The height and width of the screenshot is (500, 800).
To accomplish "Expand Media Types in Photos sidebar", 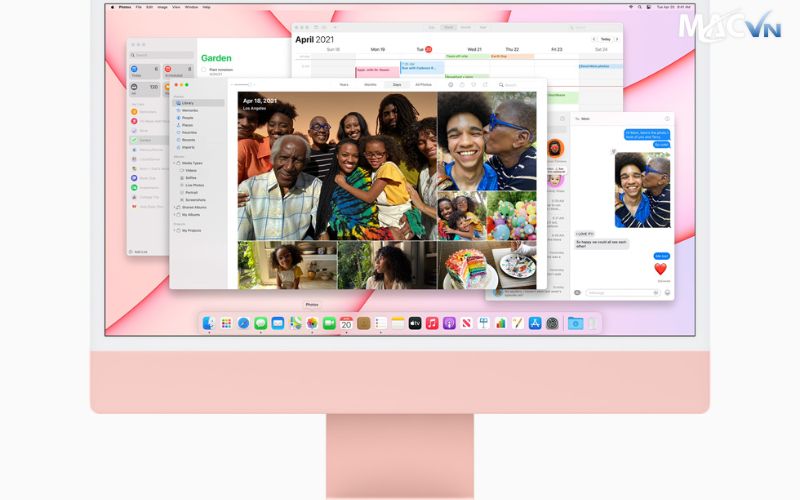I will click(x=174, y=163).
